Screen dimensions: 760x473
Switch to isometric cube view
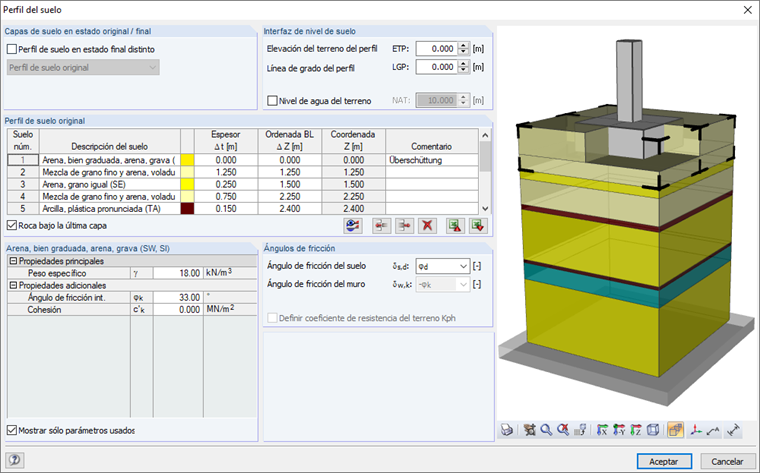coord(653,430)
